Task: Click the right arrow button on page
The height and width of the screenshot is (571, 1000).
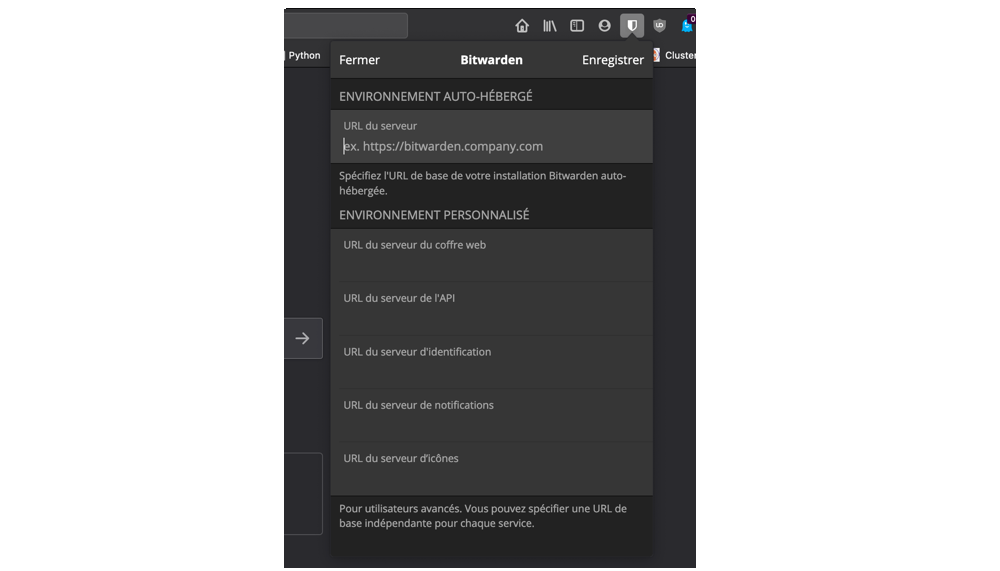Action: click(x=303, y=338)
